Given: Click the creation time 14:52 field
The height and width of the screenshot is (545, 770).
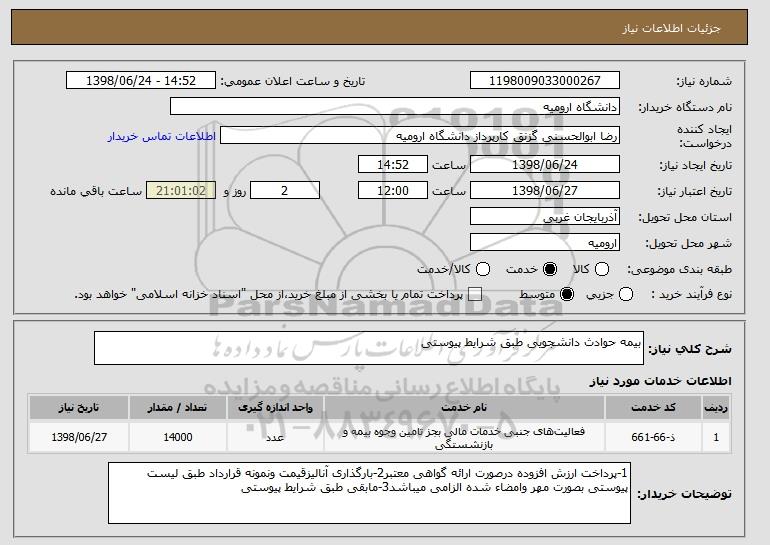Looking at the screenshot, I should (x=393, y=164).
